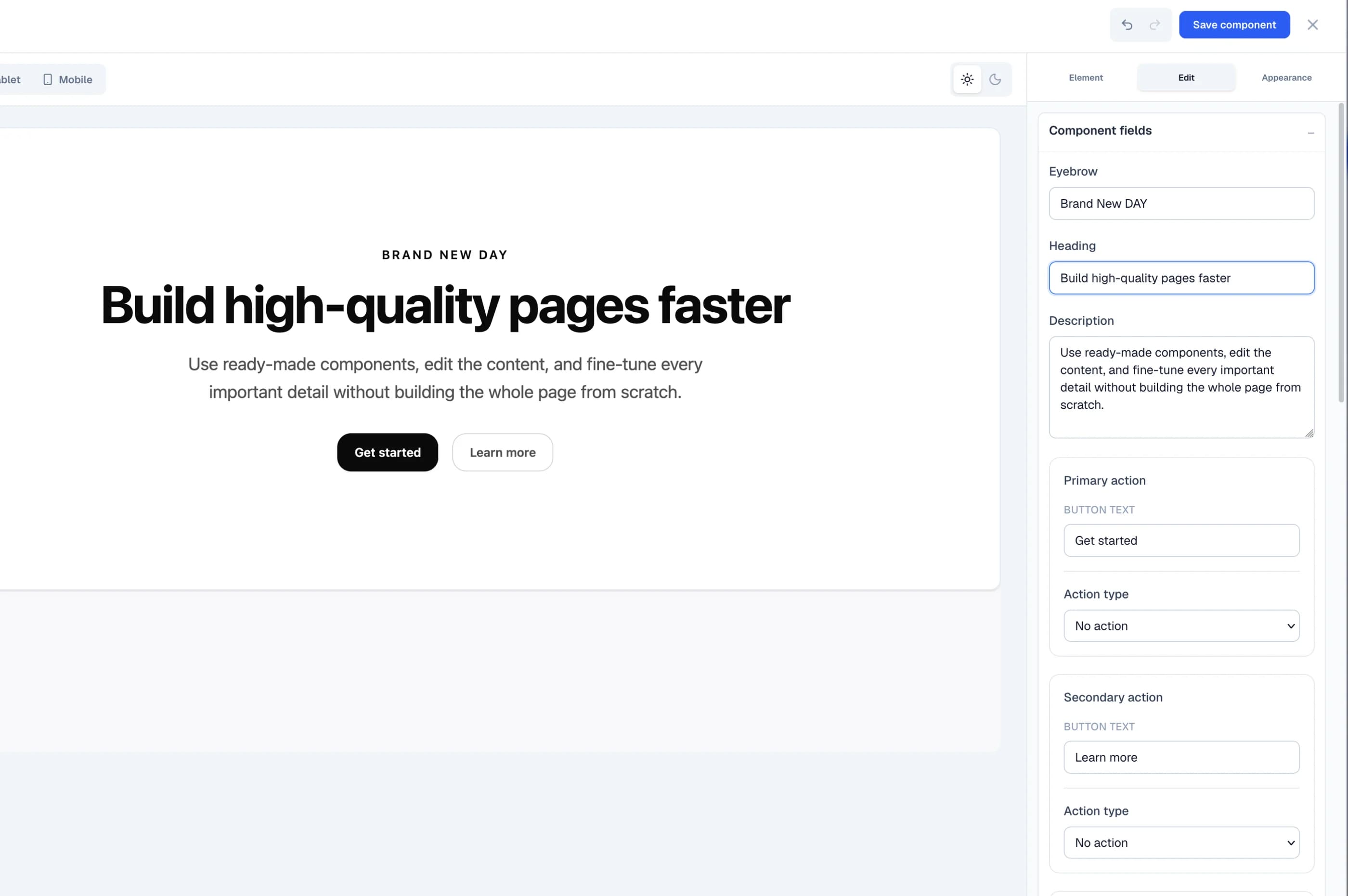
Task: Click the Learn more preview button
Action: coord(503,452)
